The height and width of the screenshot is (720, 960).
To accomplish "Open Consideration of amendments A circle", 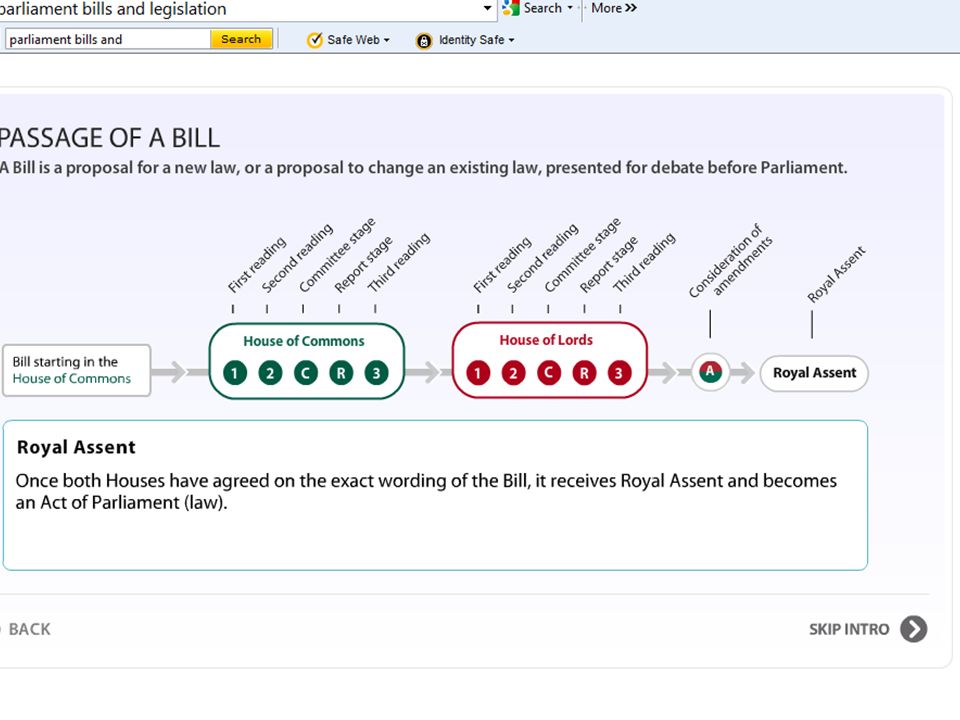I will (710, 372).
